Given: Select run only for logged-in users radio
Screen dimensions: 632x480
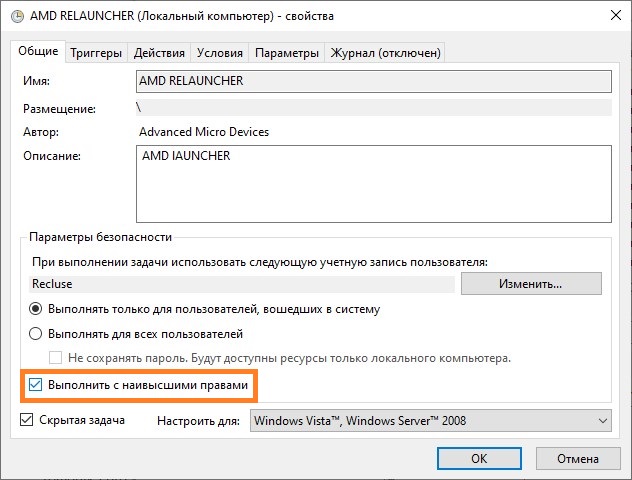Looking at the screenshot, I should point(35,309).
